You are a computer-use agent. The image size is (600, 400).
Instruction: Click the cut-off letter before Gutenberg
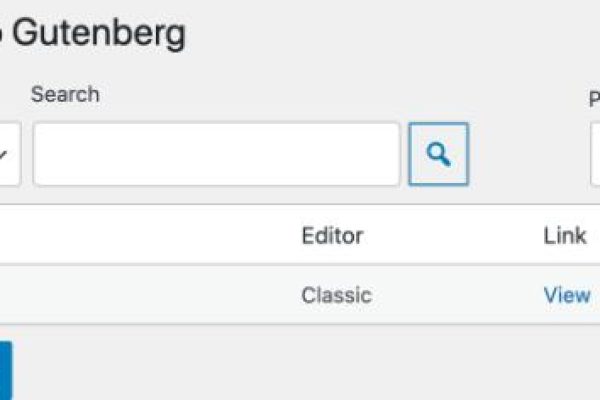click(3, 35)
